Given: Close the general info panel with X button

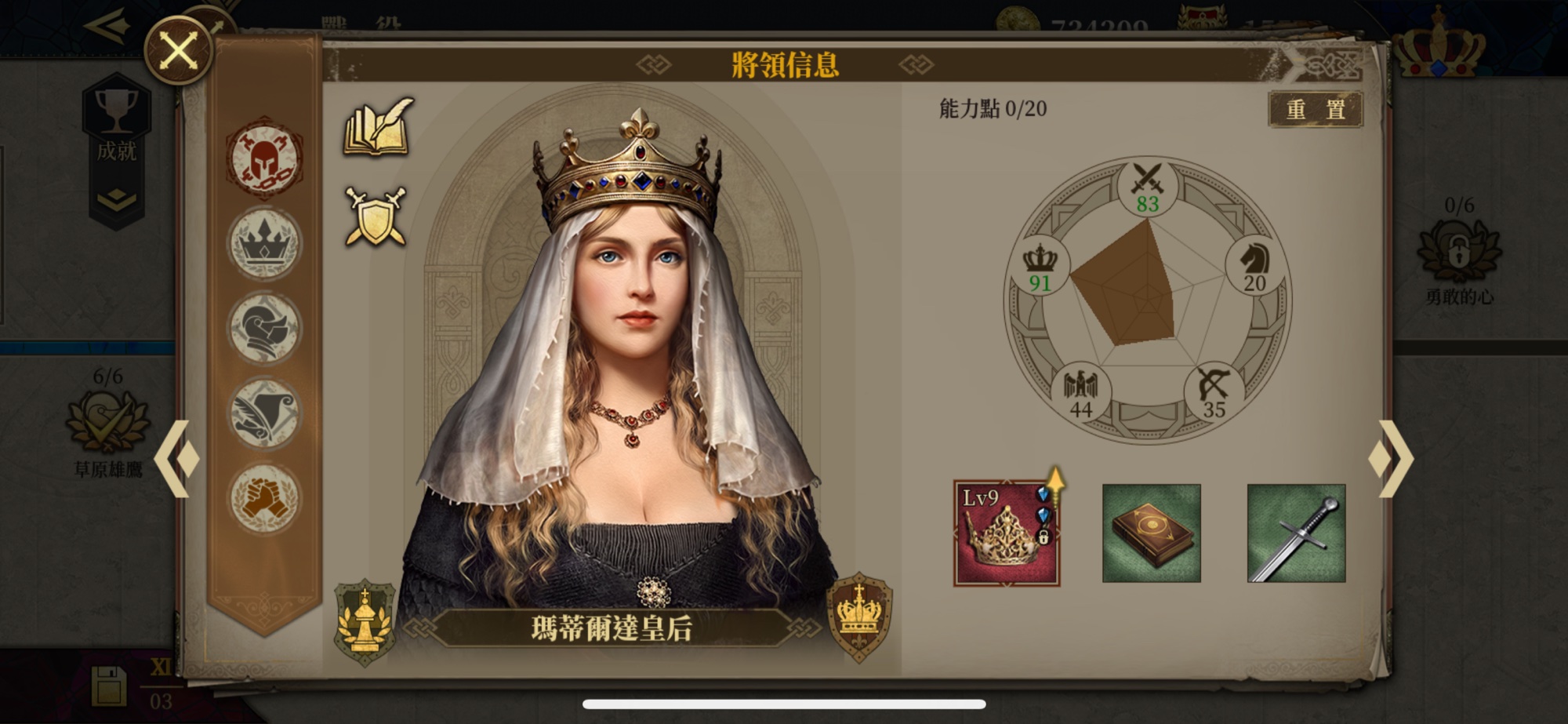Looking at the screenshot, I should point(179,52).
